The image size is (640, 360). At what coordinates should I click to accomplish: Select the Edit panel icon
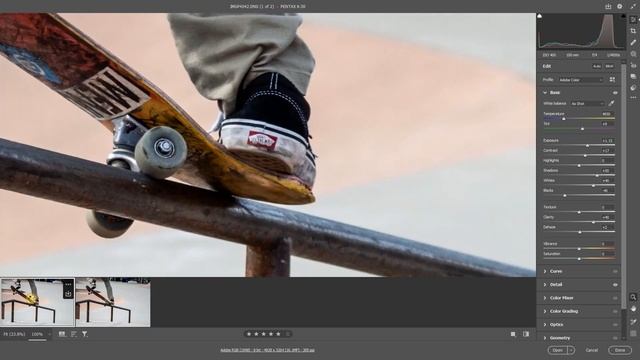(633, 20)
